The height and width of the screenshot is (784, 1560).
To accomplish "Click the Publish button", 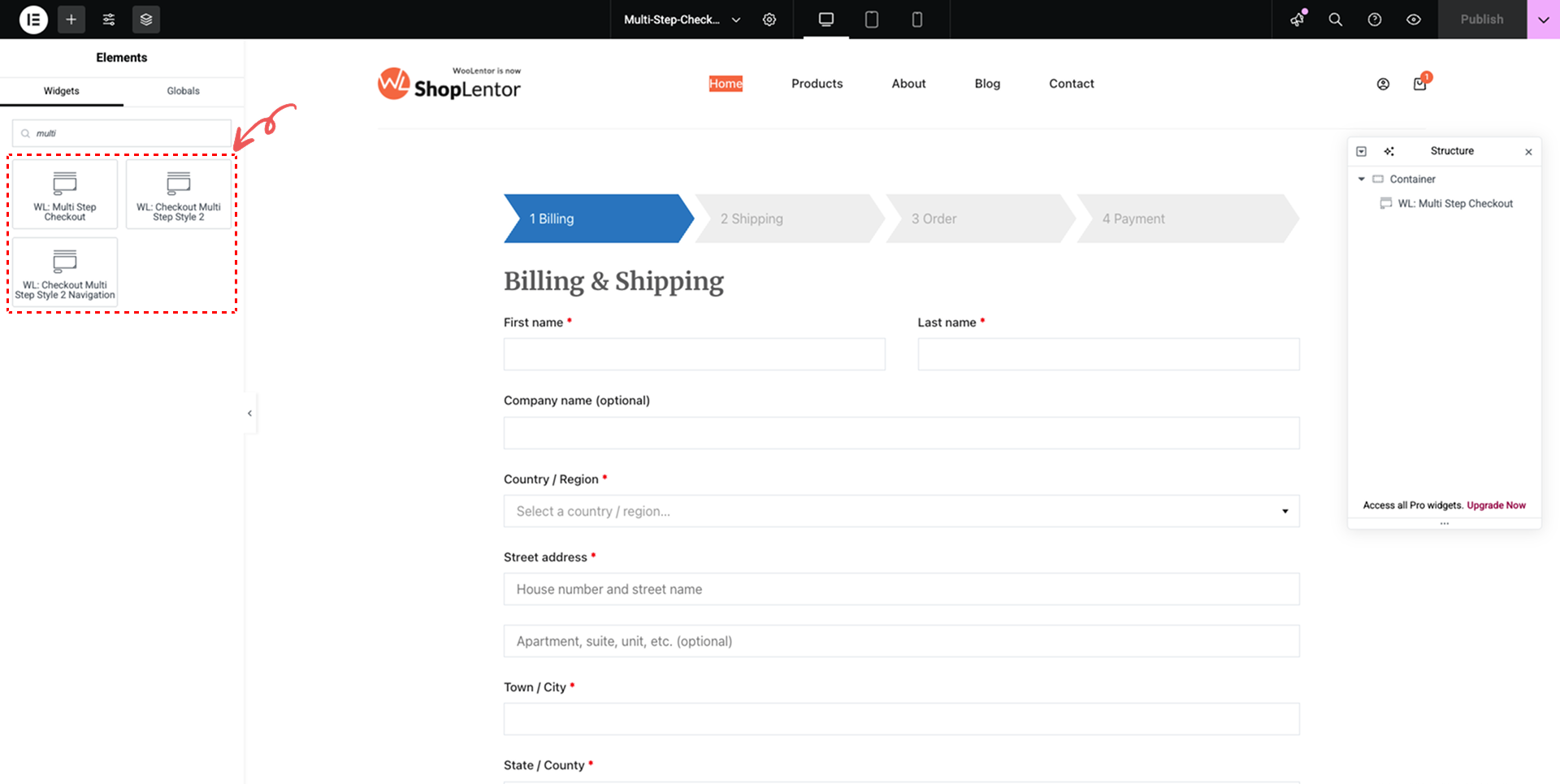I will pos(1481,19).
